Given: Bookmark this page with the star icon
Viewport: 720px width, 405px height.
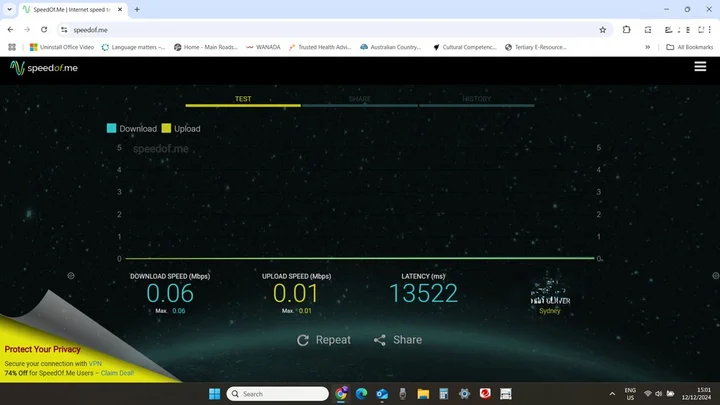Looking at the screenshot, I should [602, 30].
